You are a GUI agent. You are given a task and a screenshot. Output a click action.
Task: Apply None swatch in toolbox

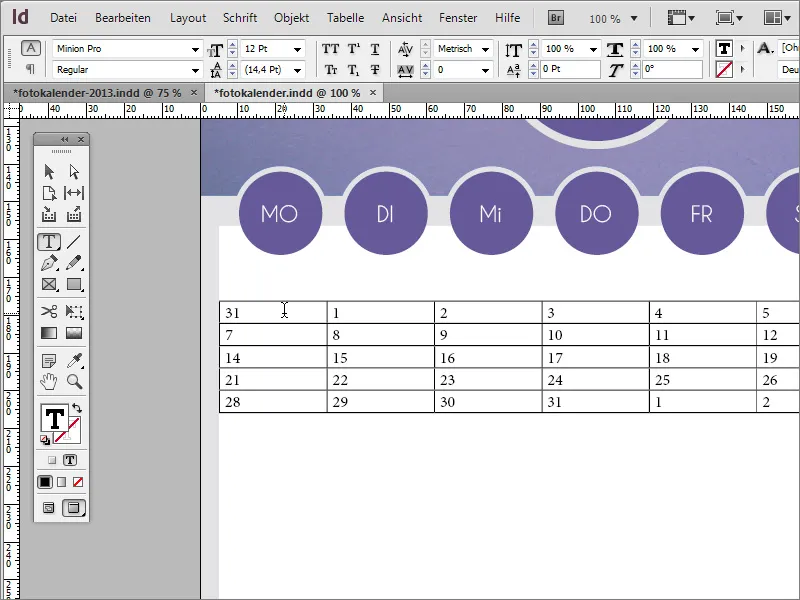point(78,482)
